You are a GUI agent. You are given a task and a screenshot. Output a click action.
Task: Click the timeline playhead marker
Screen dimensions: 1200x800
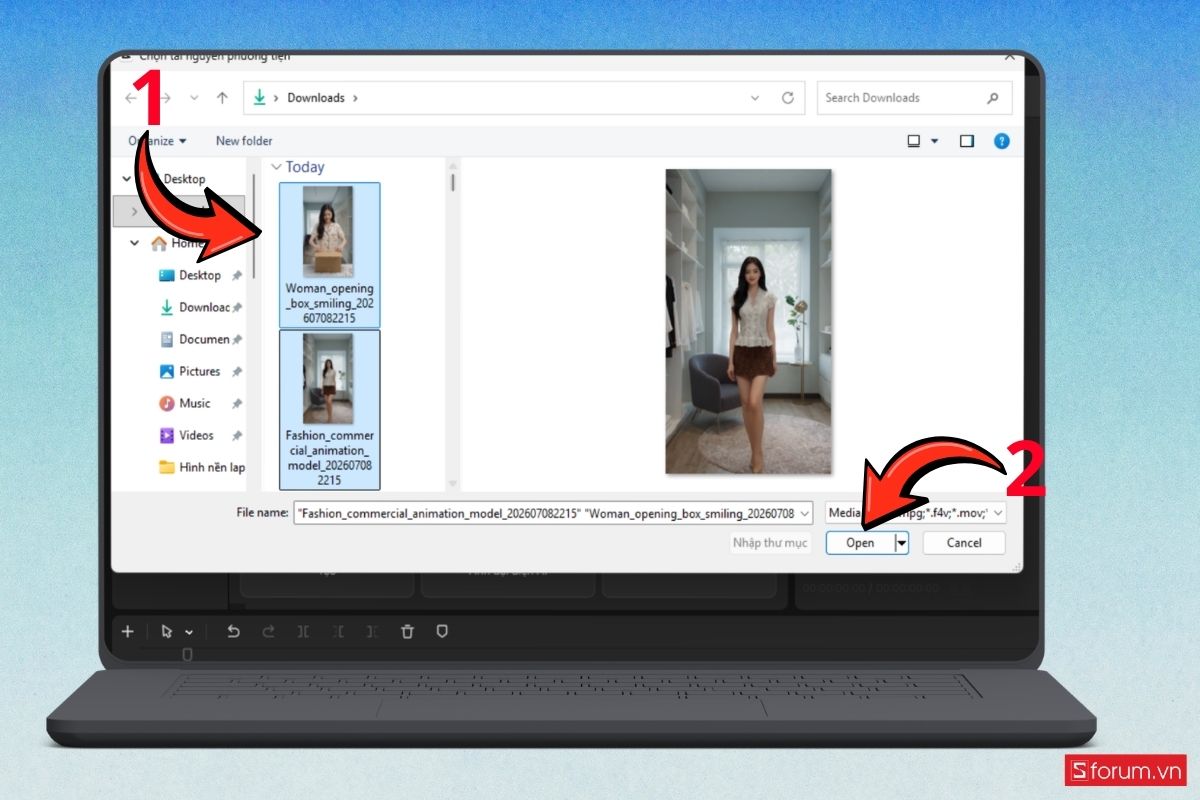coord(187,655)
